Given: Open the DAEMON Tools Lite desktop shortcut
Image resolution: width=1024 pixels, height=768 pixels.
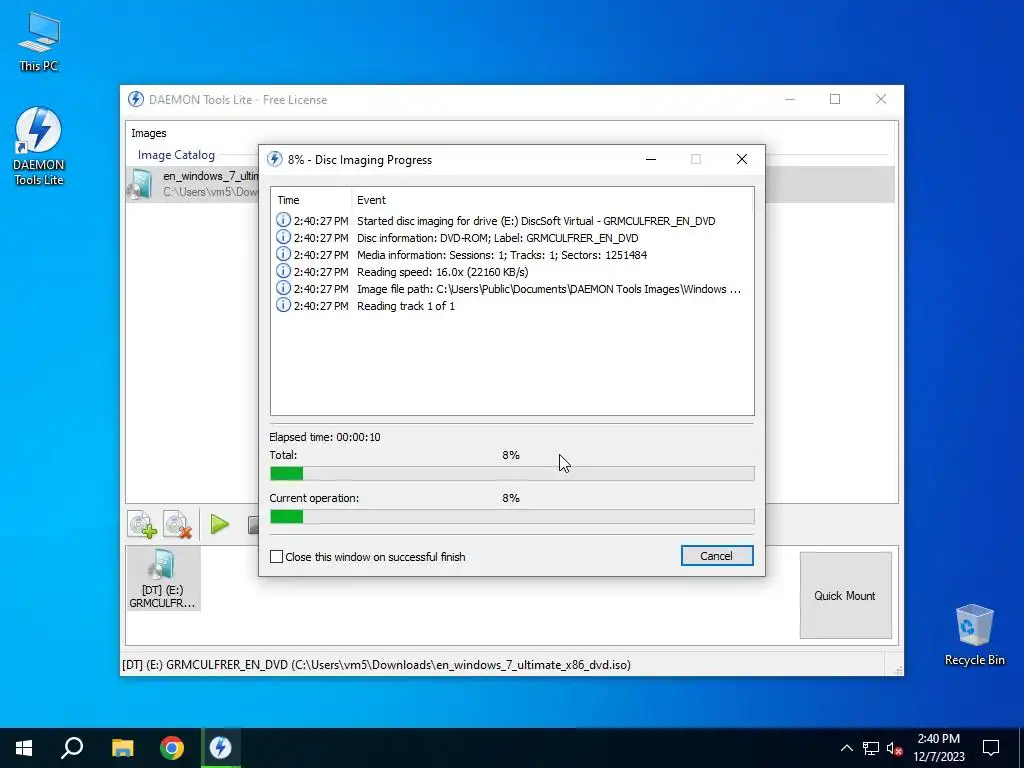Looking at the screenshot, I should (x=39, y=146).
